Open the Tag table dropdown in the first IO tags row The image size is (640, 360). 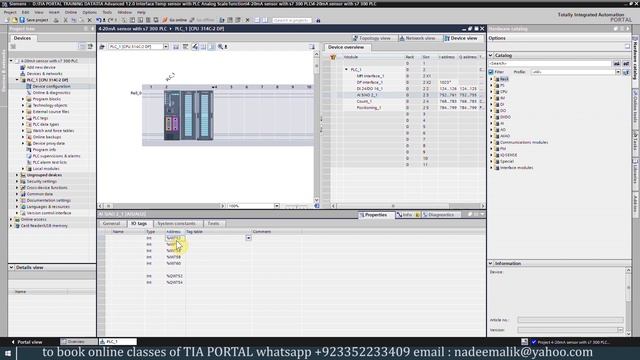point(248,238)
